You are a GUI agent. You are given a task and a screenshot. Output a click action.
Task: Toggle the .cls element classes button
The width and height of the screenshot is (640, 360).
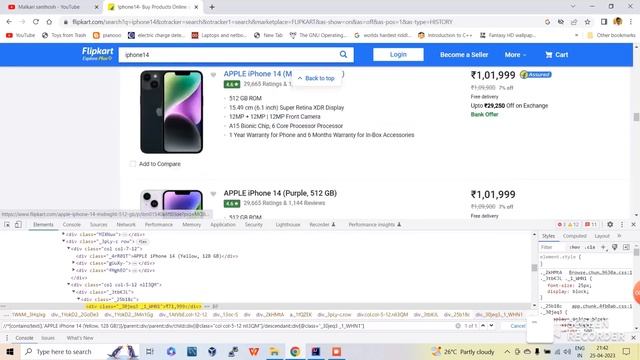pos(590,247)
